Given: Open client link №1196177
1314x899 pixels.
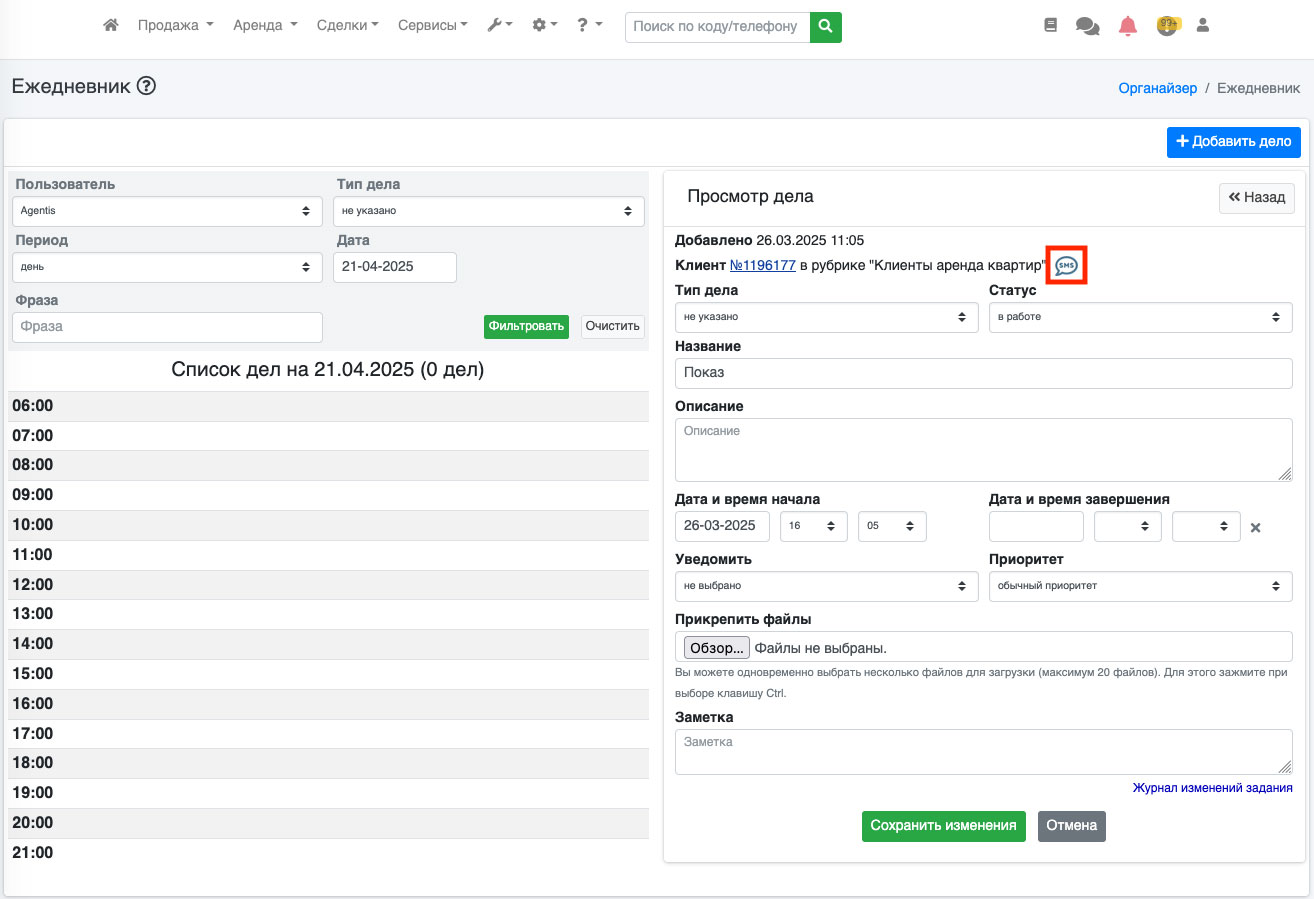Looking at the screenshot, I should pos(762,266).
